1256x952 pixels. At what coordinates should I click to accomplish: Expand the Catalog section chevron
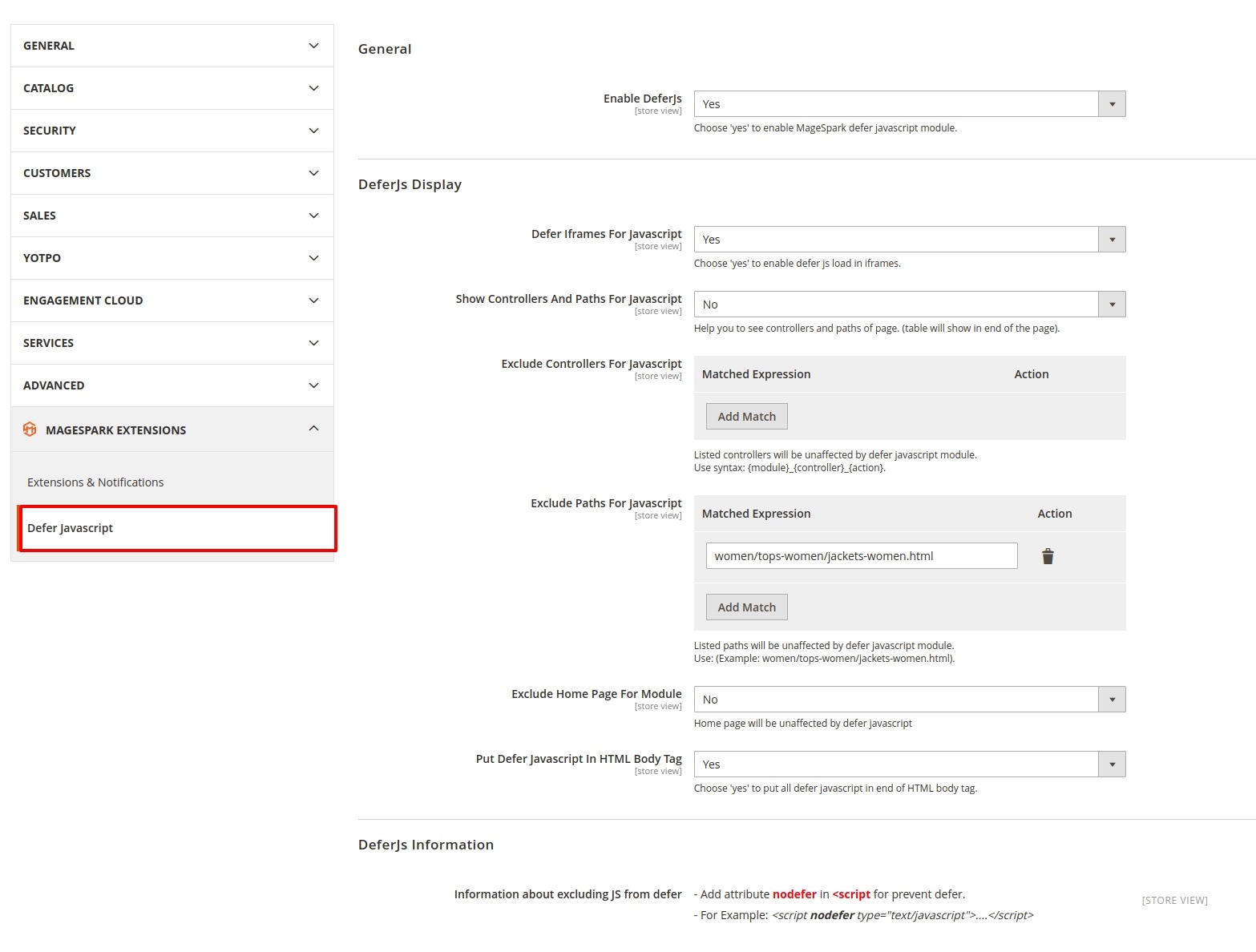pyautogui.click(x=313, y=88)
